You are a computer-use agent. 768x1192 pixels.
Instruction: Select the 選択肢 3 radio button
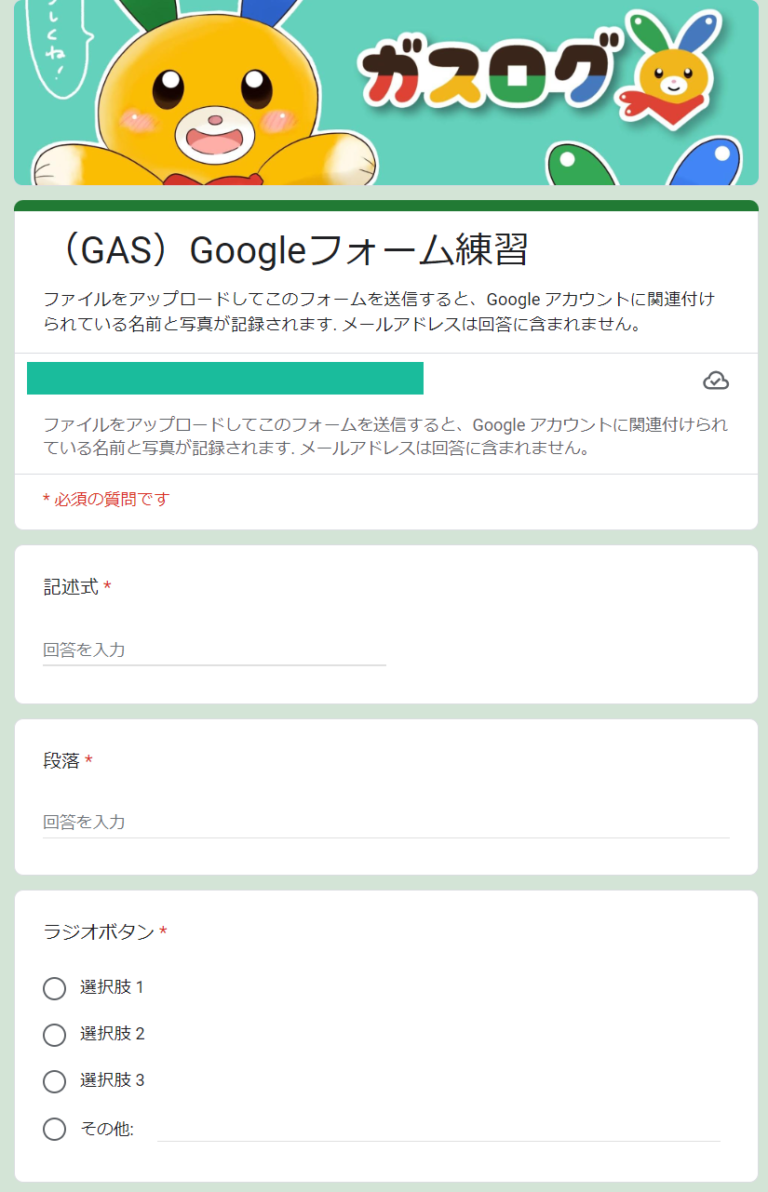point(54,1081)
